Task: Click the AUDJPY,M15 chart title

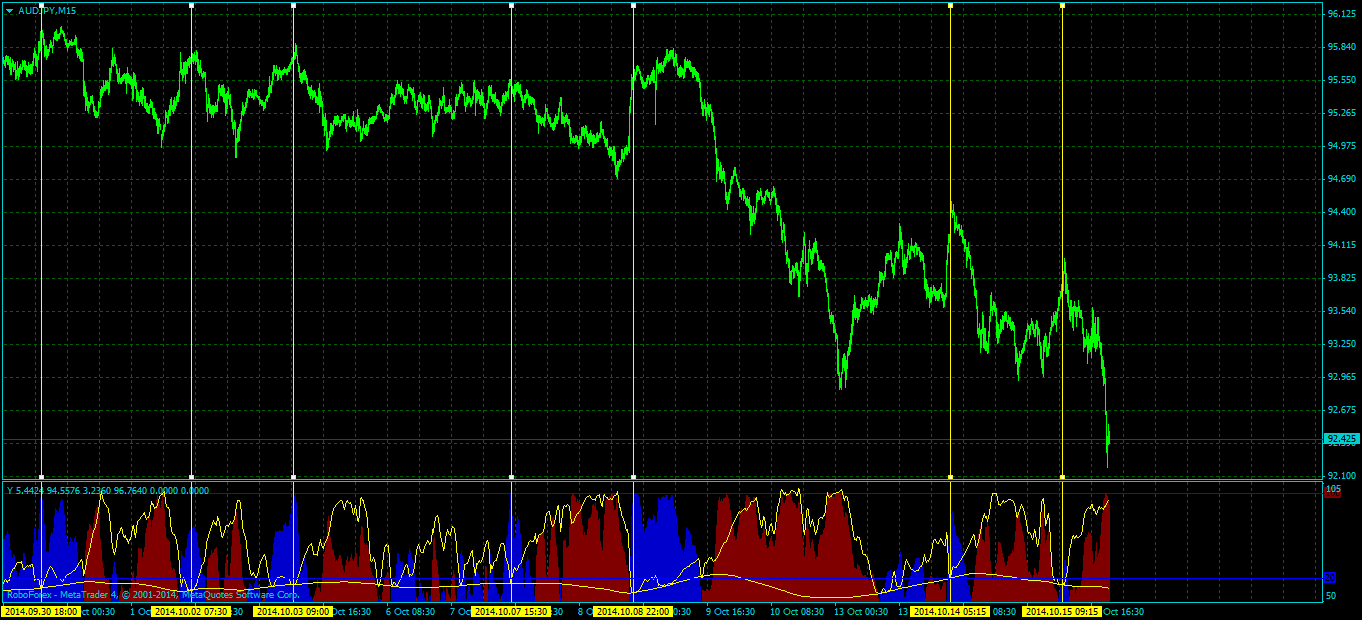Action: coord(47,10)
